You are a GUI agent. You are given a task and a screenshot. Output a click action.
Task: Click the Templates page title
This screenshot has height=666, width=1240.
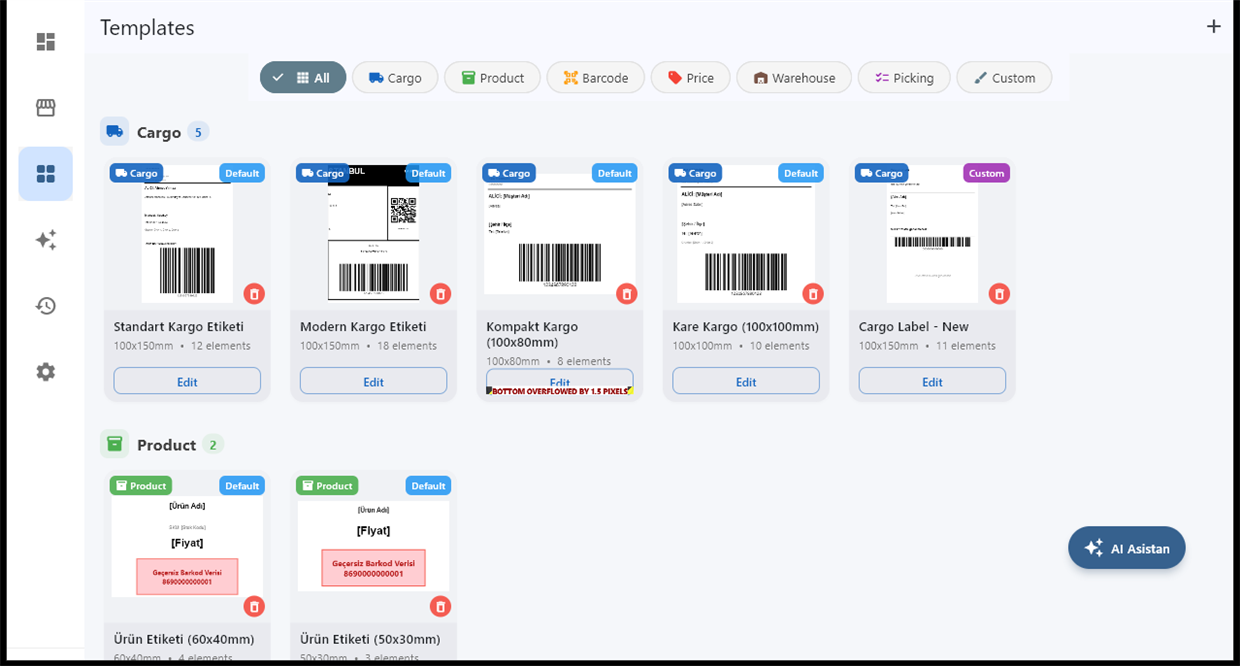147,28
